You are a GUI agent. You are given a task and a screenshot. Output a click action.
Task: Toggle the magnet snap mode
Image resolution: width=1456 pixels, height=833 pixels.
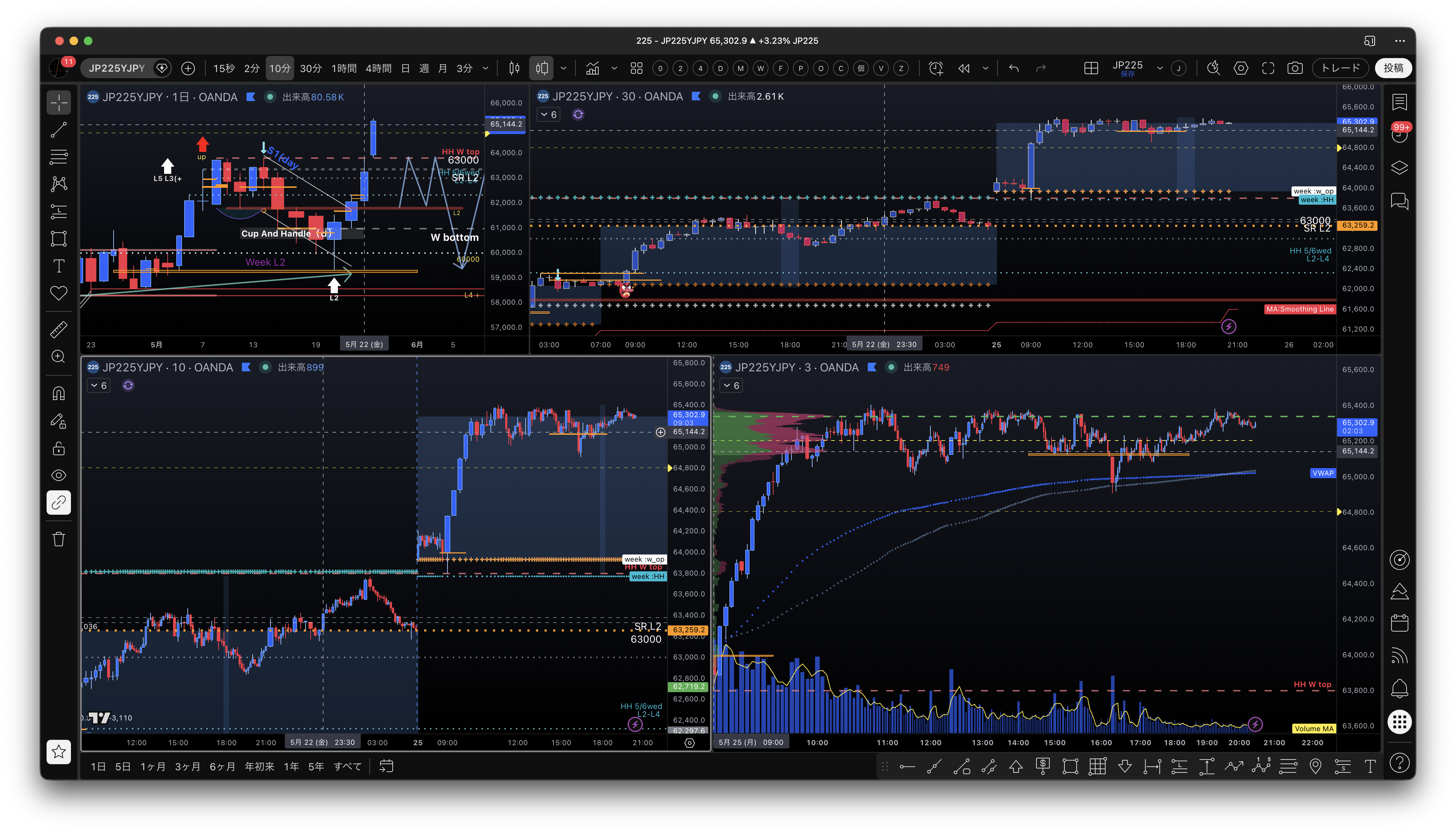[59, 394]
